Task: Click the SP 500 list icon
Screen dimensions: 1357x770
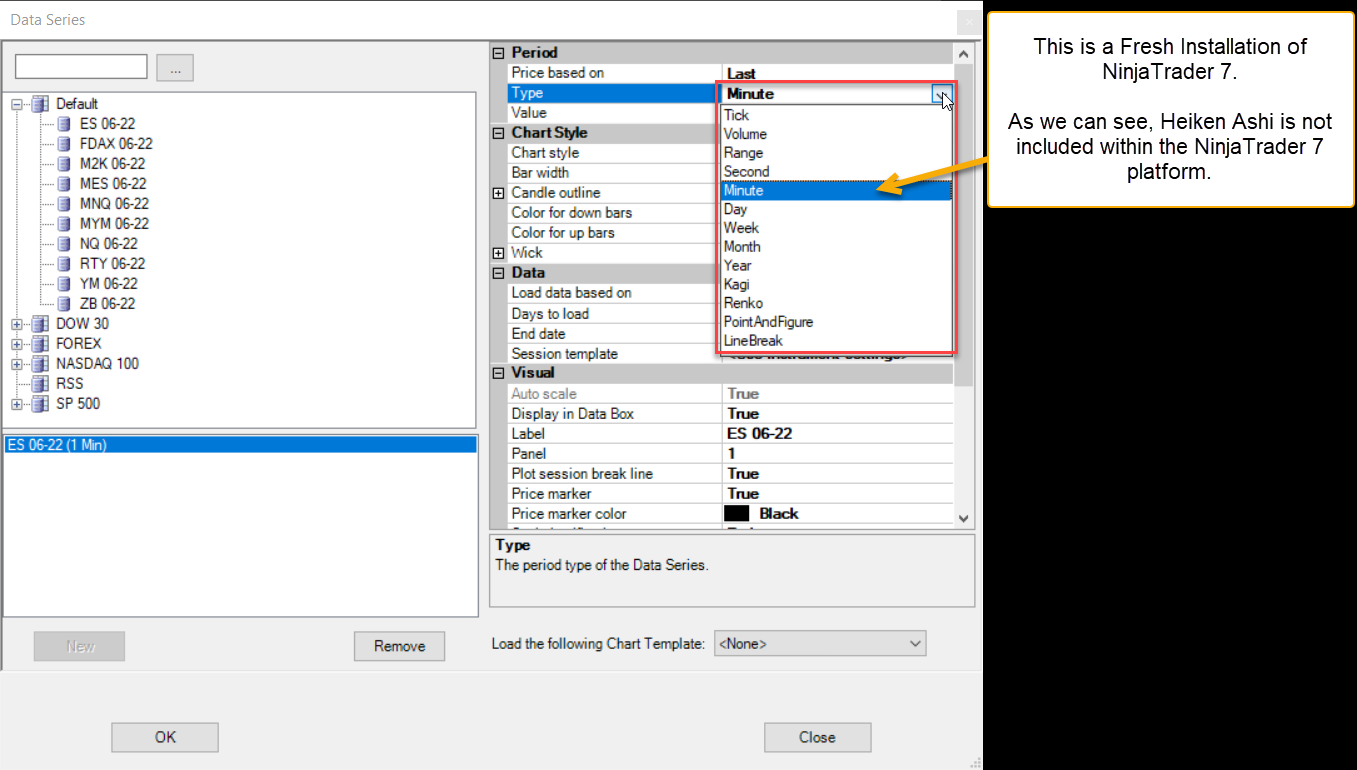Action: (40, 404)
